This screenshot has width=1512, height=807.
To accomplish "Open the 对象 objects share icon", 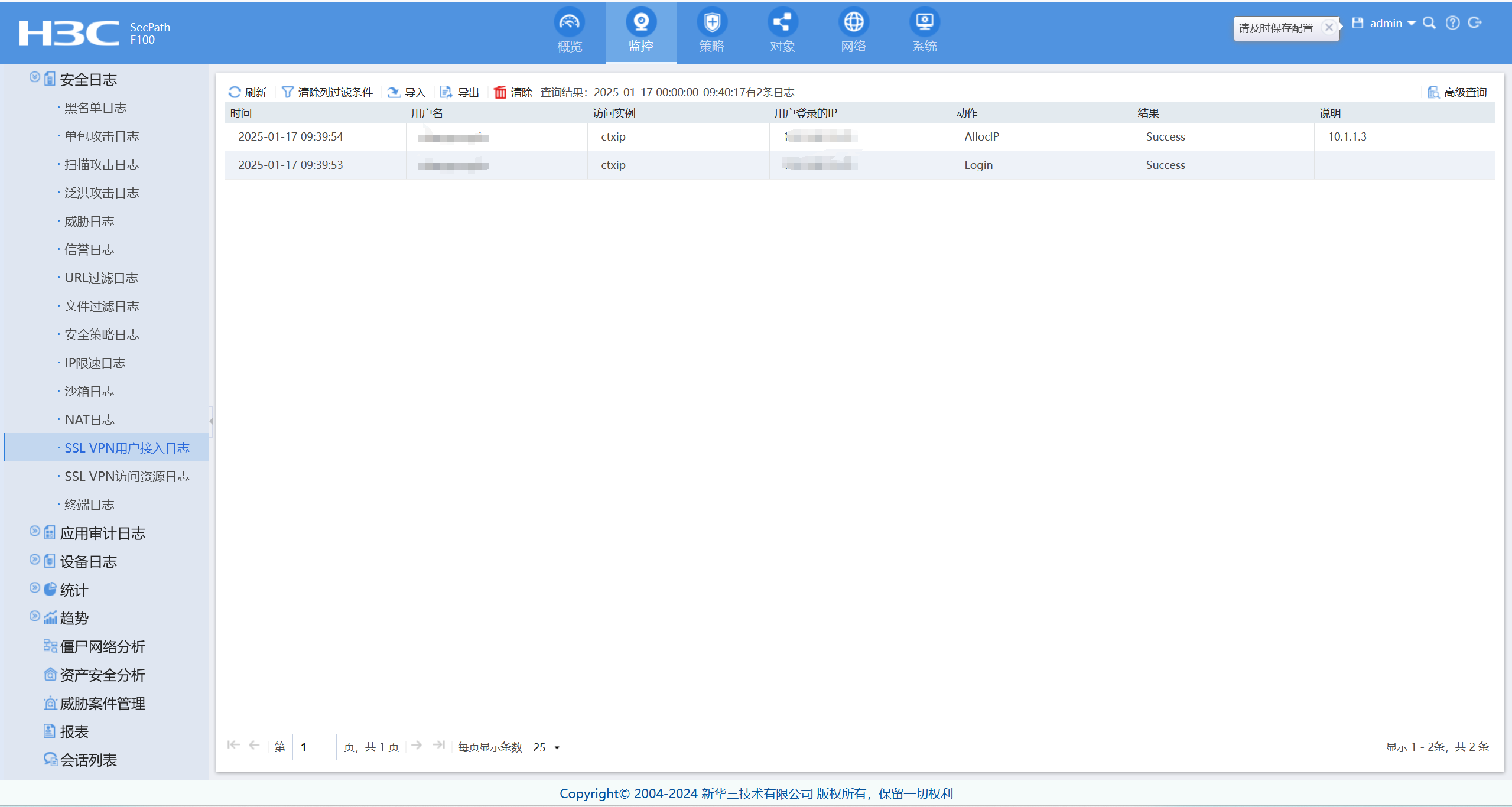I will pos(782,23).
